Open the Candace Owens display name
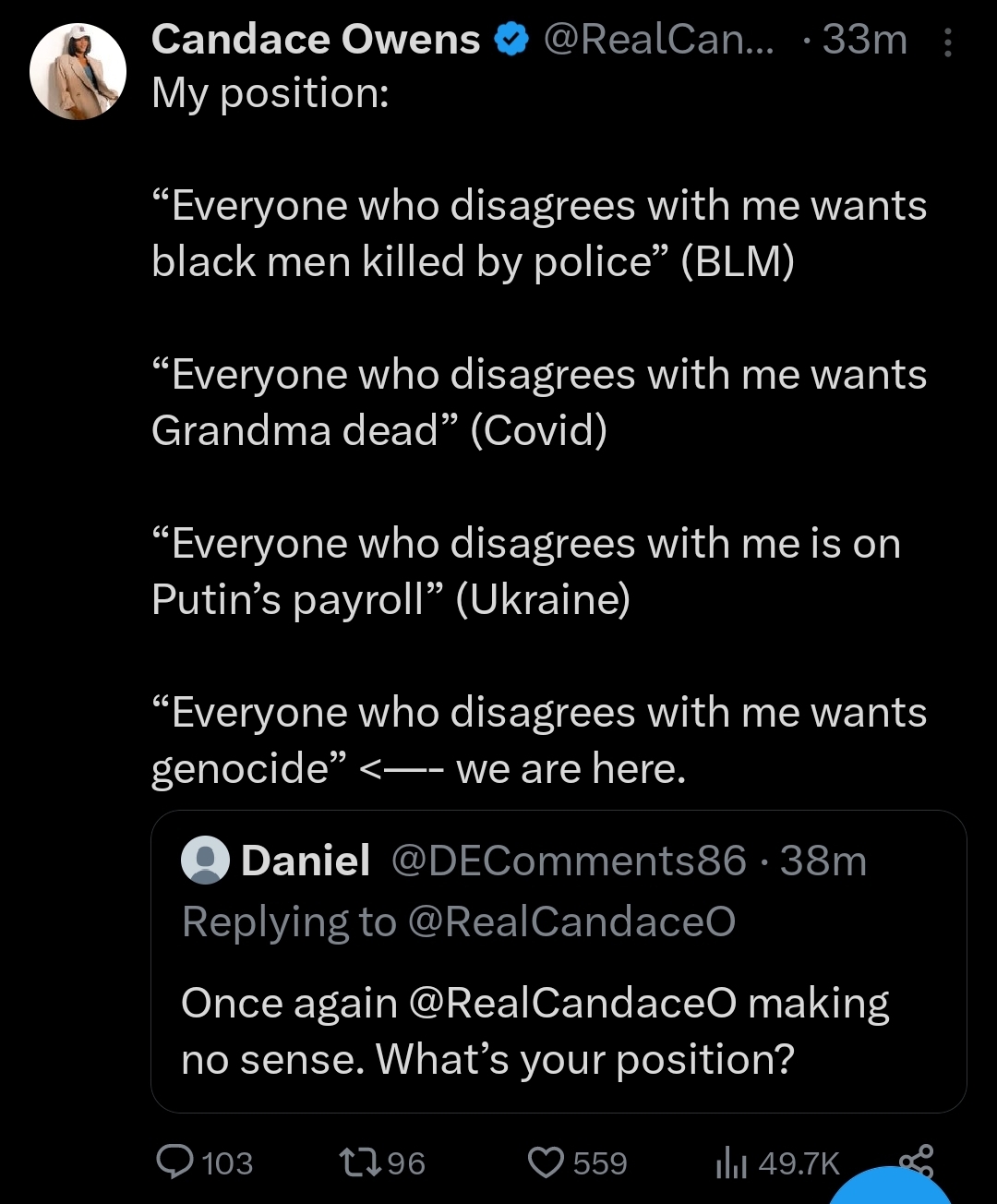Screen dimensions: 997x1204 pos(316,41)
